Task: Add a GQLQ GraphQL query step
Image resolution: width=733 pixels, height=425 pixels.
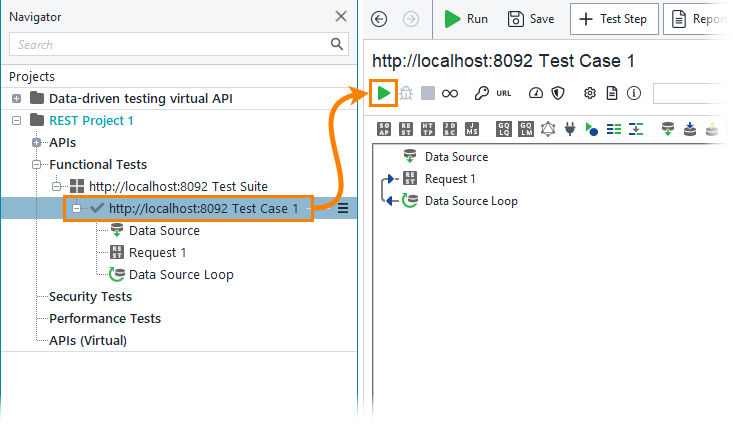Action: [503, 129]
